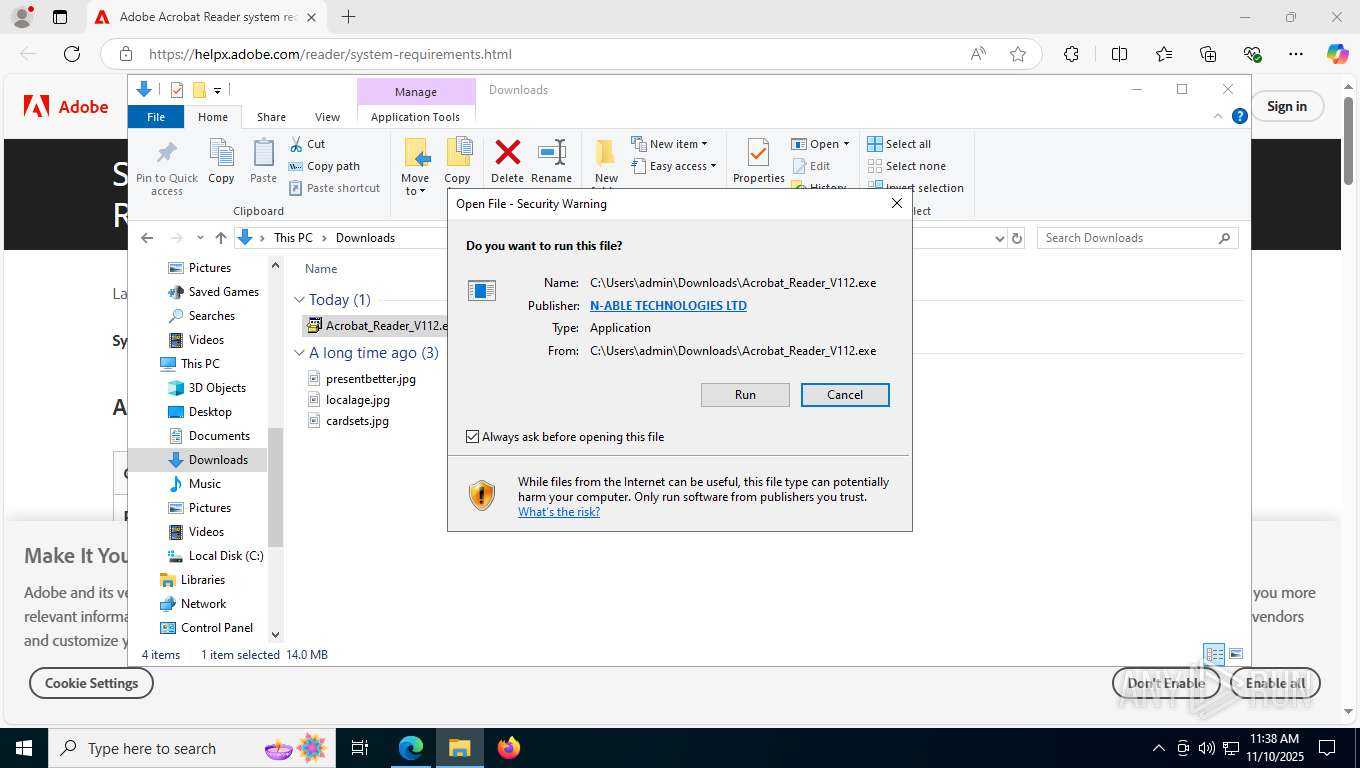Click the Copy path command

pyautogui.click(x=324, y=166)
